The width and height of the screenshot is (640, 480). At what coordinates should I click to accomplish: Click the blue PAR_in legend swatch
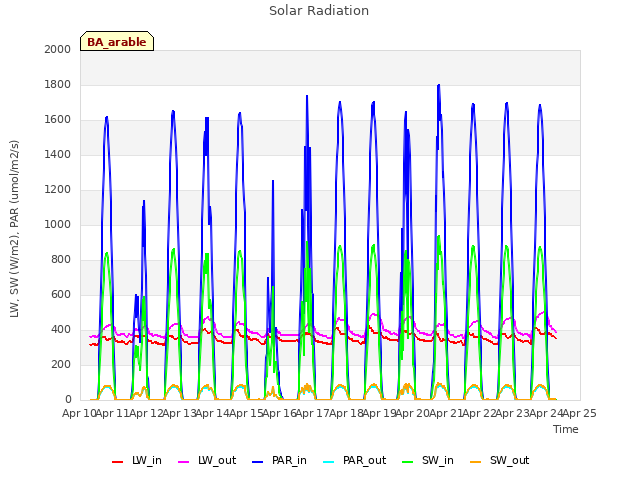[x=258, y=462]
